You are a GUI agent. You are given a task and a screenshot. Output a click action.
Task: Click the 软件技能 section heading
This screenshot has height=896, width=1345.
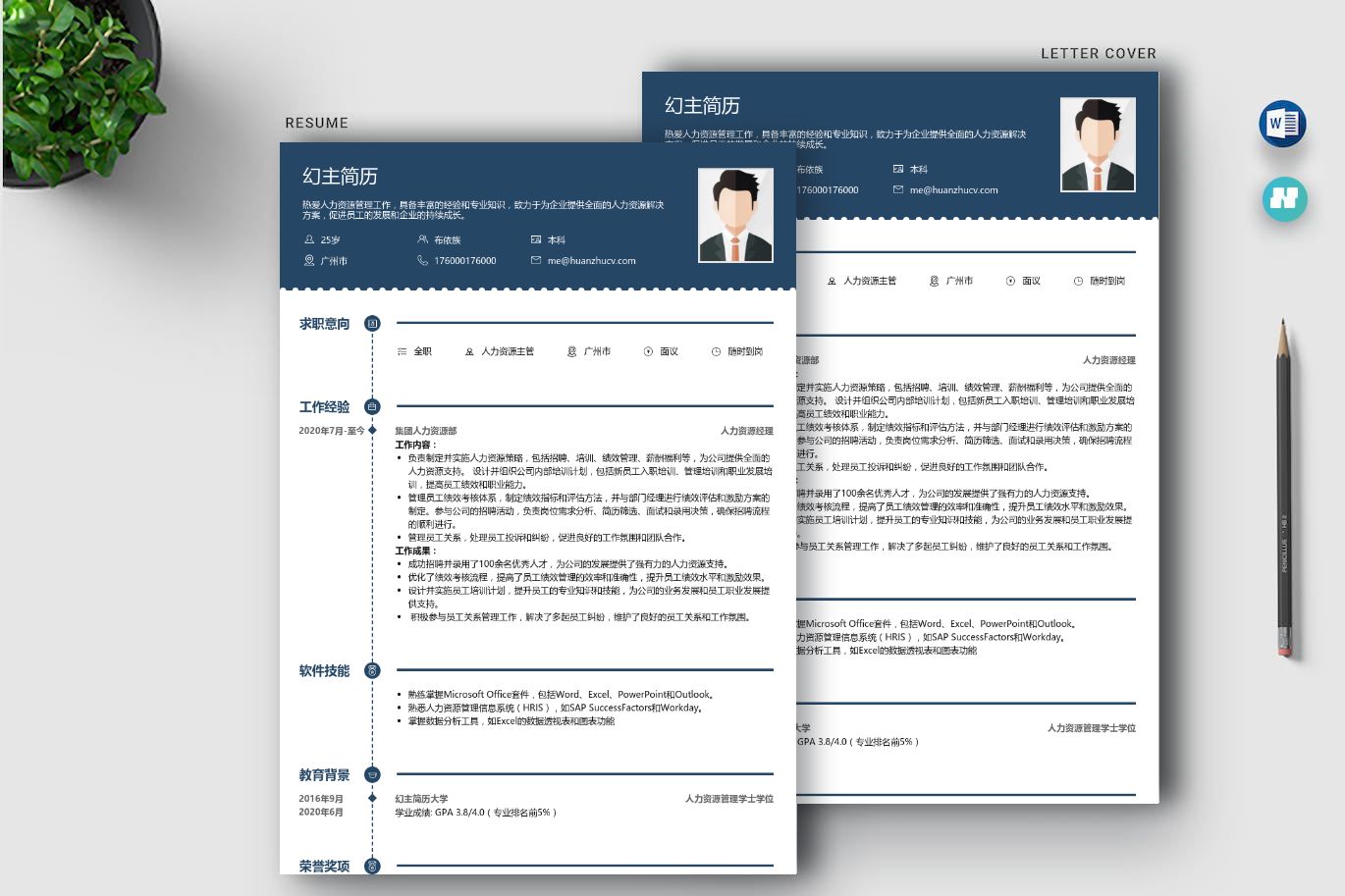pos(324,670)
